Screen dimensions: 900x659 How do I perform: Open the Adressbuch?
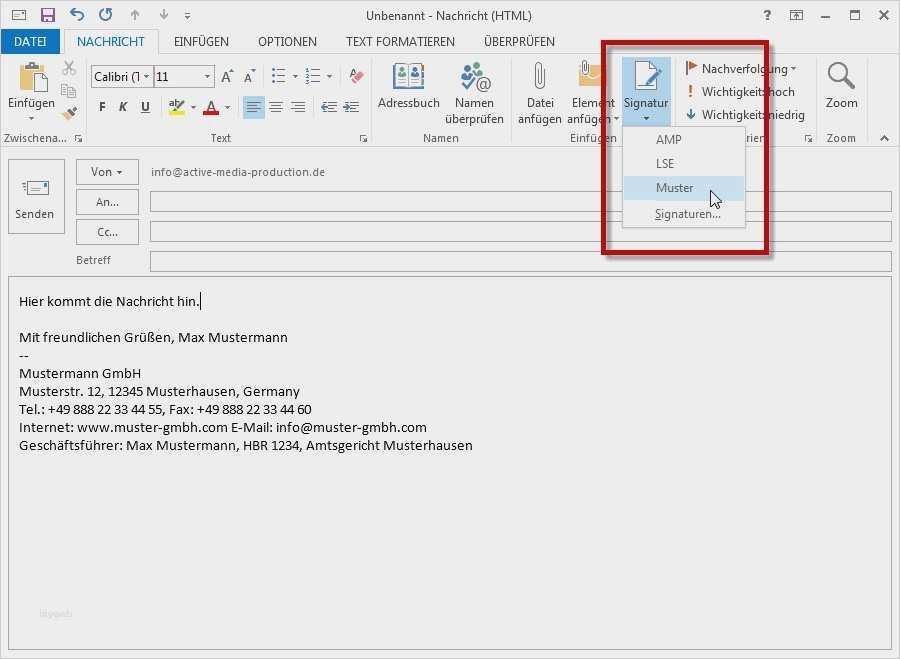pos(408,88)
